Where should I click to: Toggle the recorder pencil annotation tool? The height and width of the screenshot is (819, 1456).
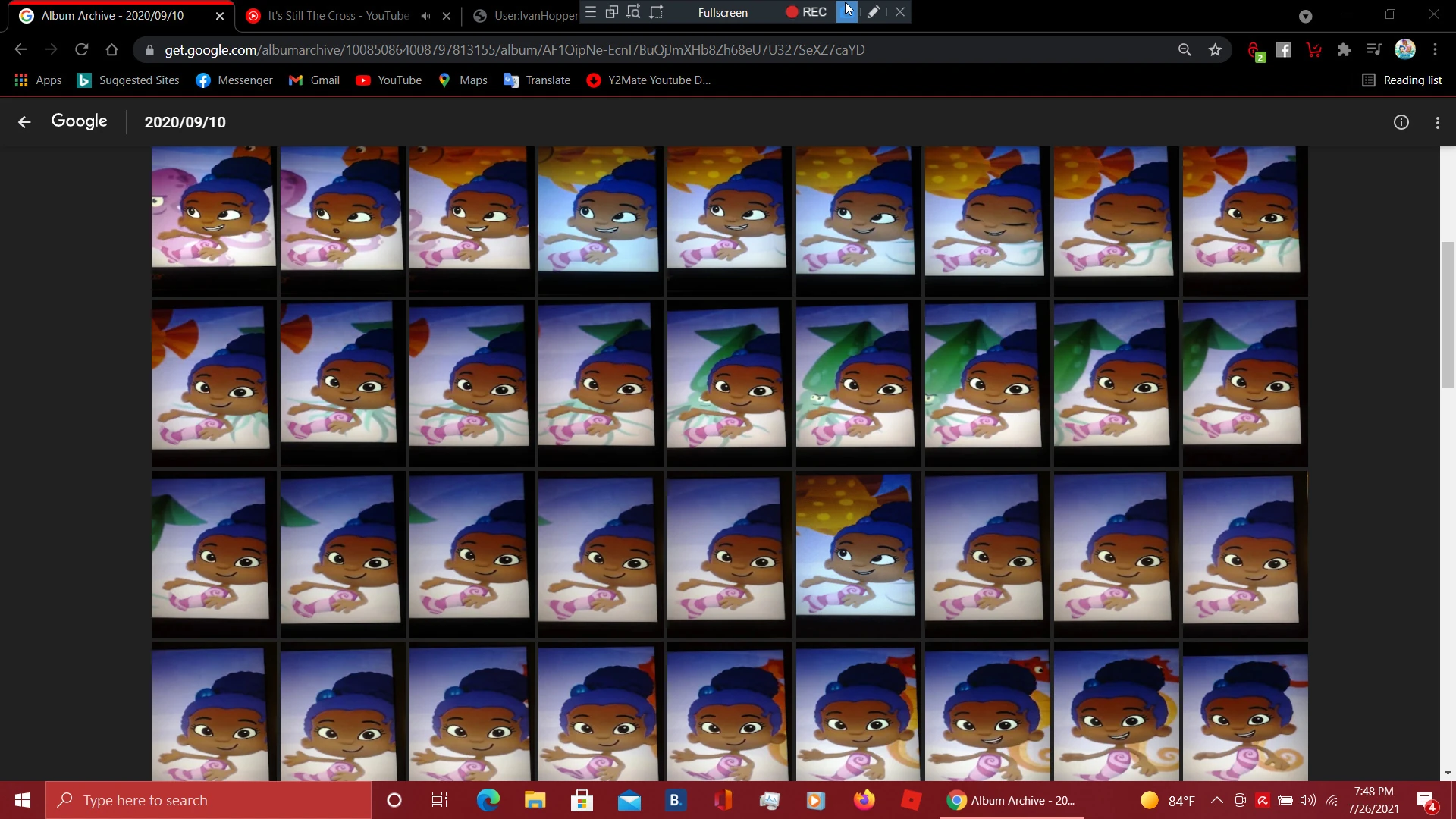click(x=873, y=12)
